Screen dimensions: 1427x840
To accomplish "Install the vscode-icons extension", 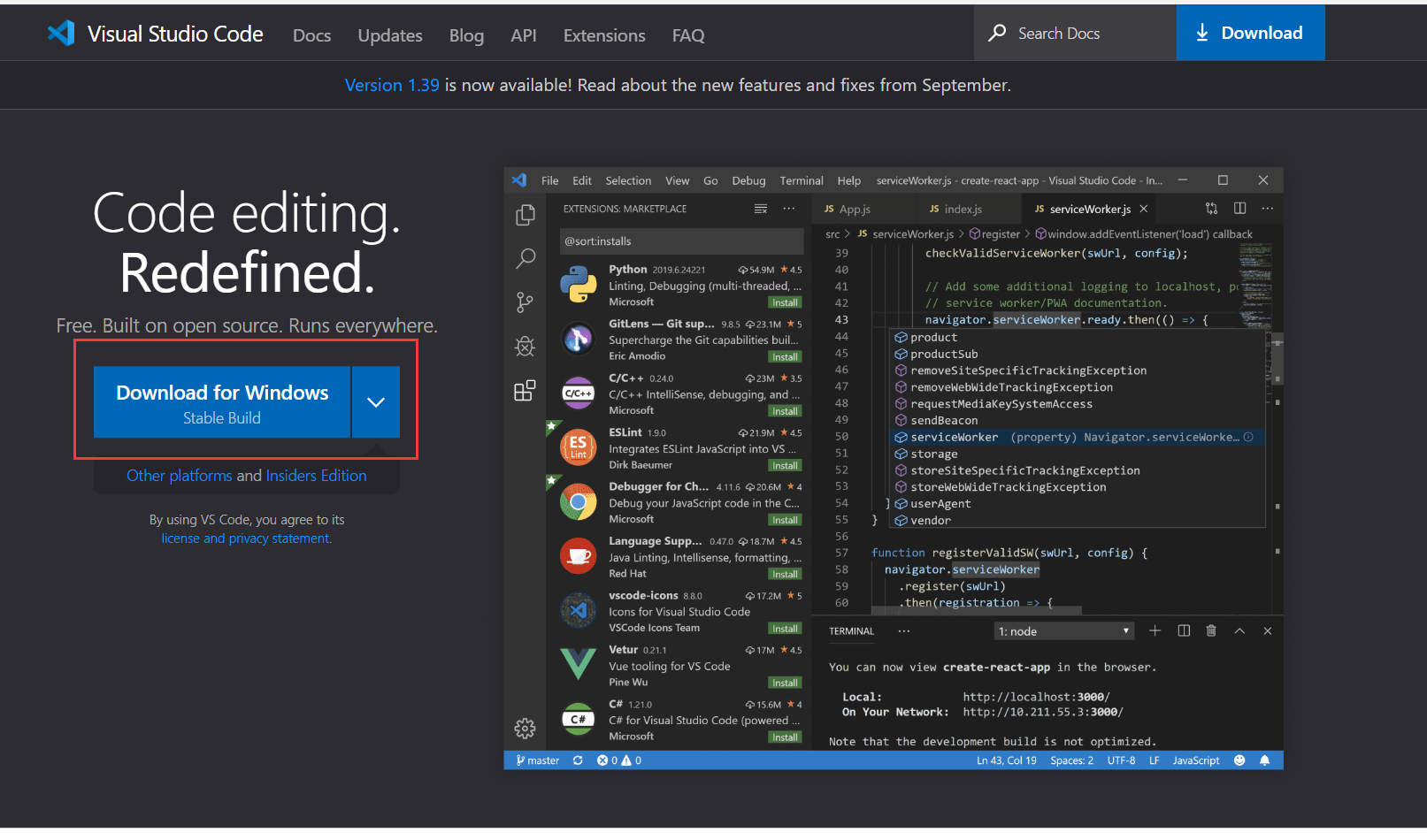I will [x=785, y=629].
